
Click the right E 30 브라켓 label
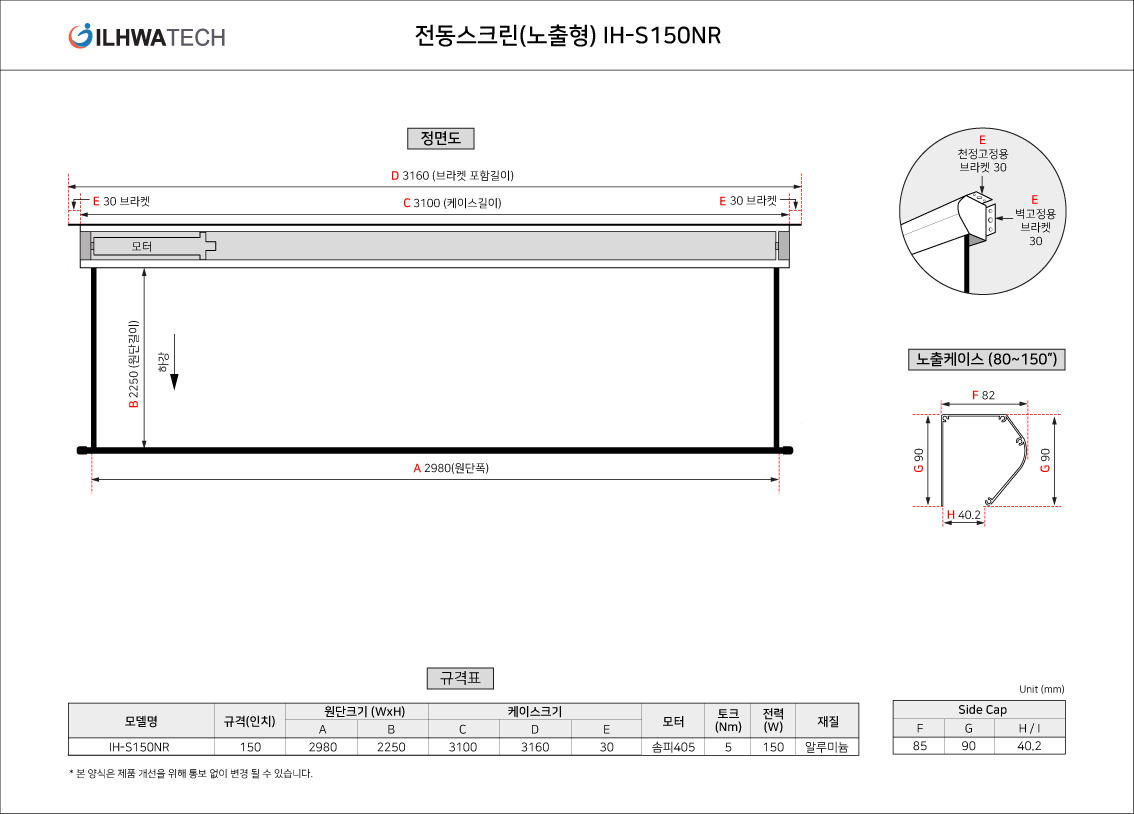[x=748, y=201]
